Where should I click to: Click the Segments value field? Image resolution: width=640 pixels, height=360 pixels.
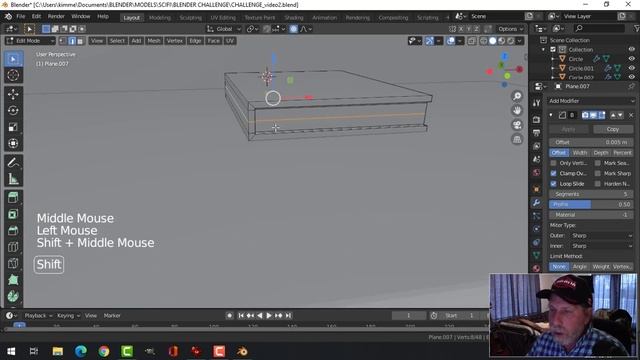click(591, 194)
